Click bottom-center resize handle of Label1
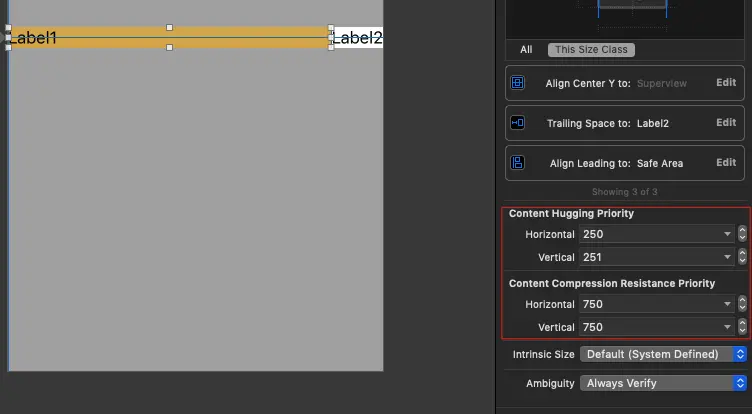Screen dimensions: 752x414 169,47
